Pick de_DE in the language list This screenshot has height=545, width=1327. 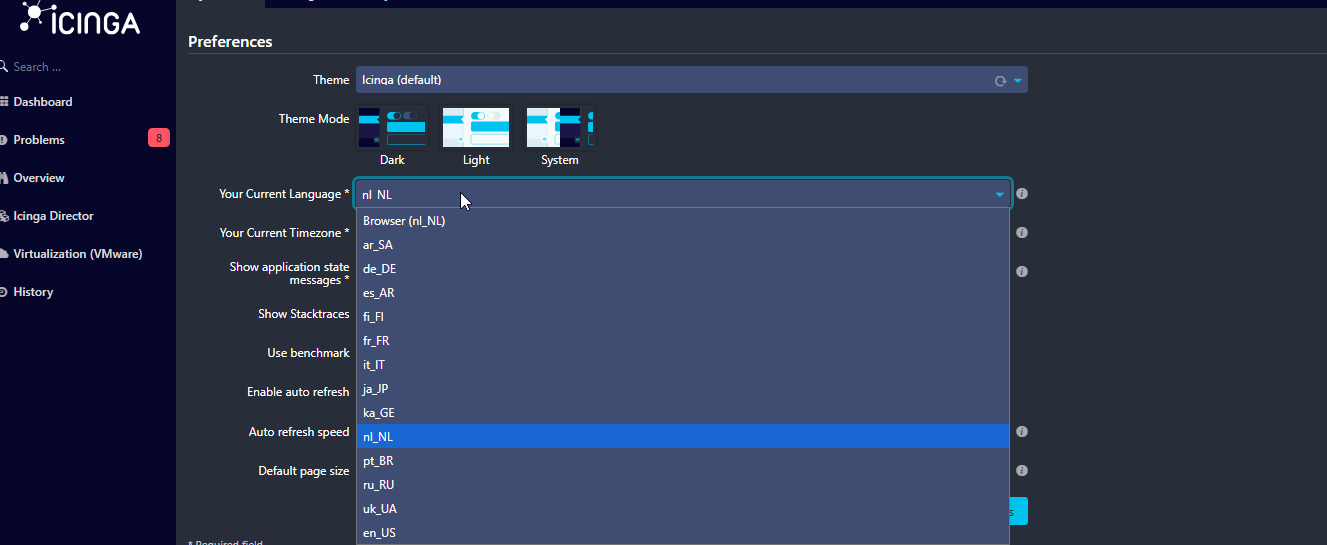pyautogui.click(x=380, y=269)
